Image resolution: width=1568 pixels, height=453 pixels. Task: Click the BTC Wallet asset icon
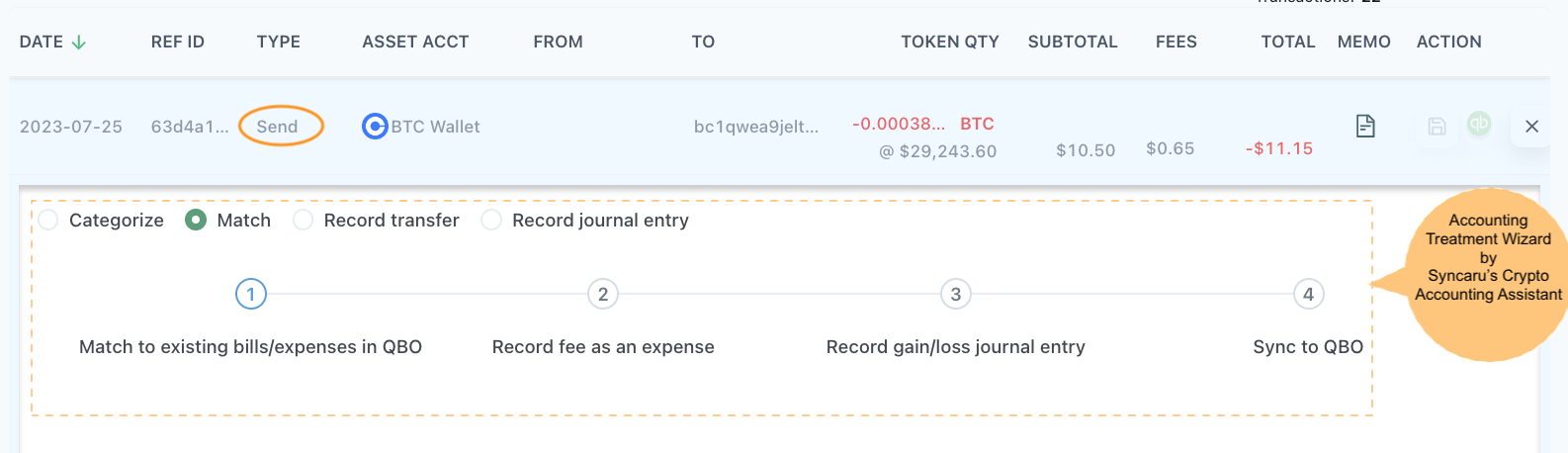[375, 127]
